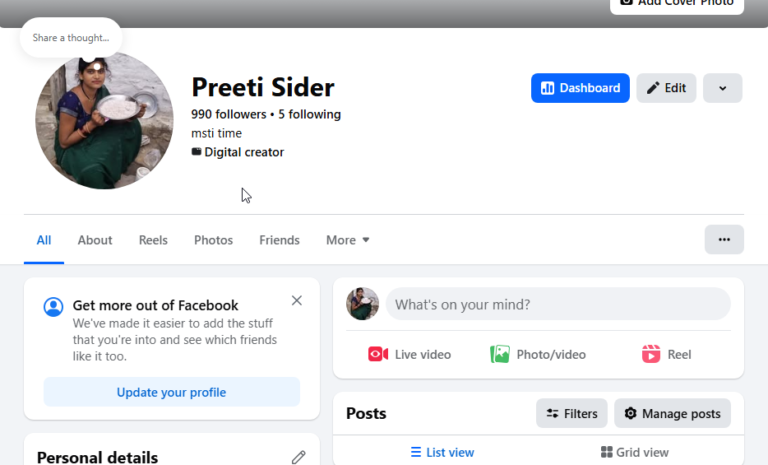Image resolution: width=768 pixels, height=465 pixels.
Task: Open the More tab dropdown
Action: point(348,240)
